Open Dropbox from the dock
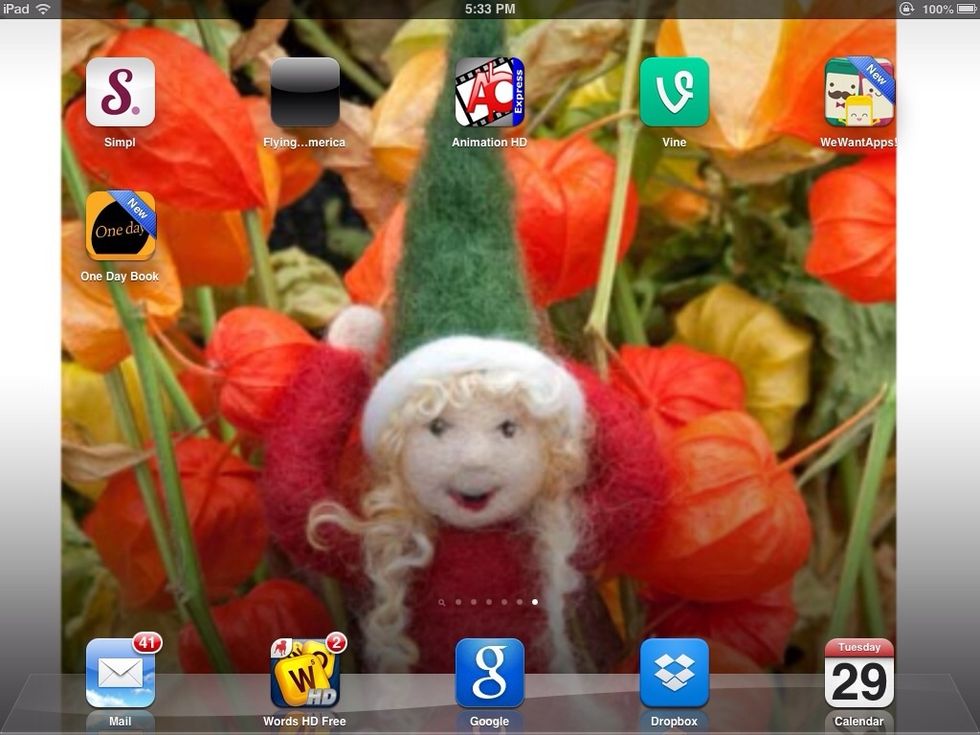This screenshot has width=980, height=735. pos(674,673)
